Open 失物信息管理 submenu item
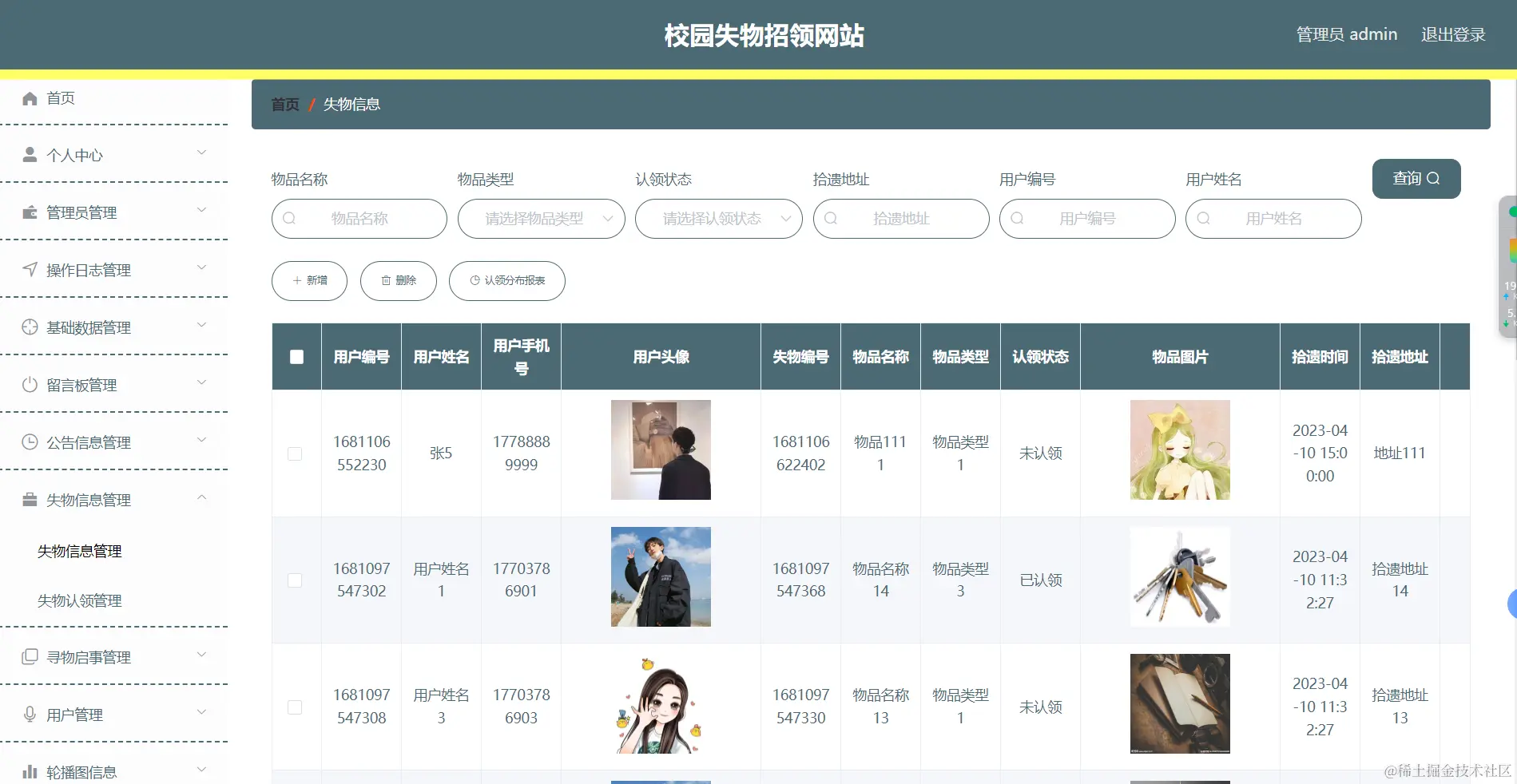Viewport: 1517px width, 784px height. 80,551
